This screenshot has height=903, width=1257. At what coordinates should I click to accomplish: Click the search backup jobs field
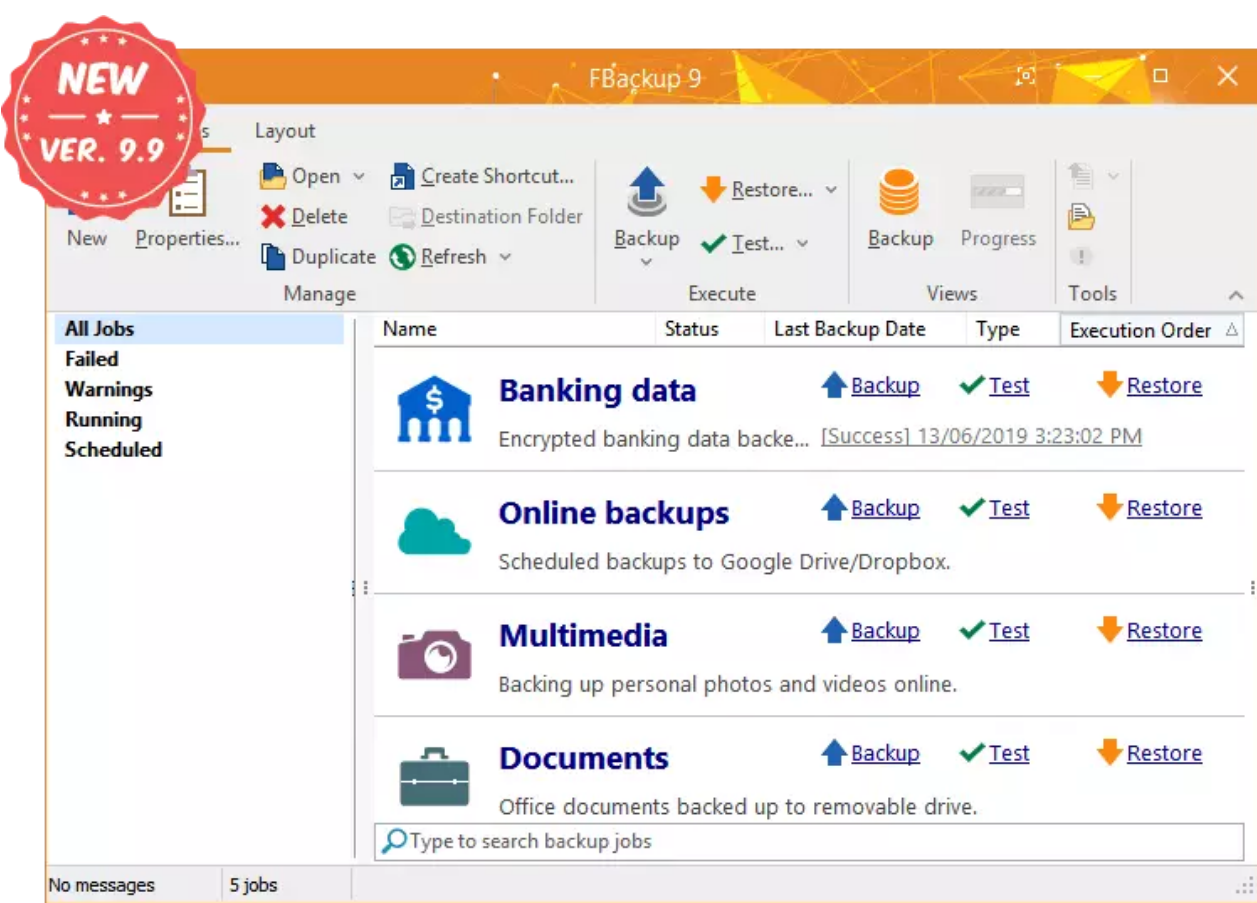pos(700,842)
